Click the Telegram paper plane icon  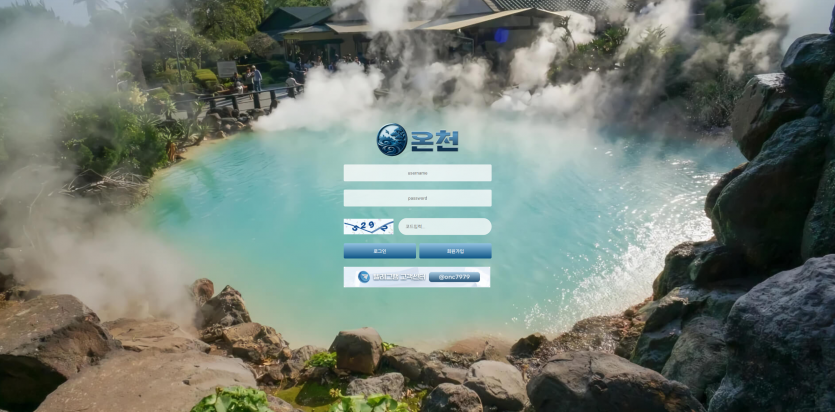point(364,277)
